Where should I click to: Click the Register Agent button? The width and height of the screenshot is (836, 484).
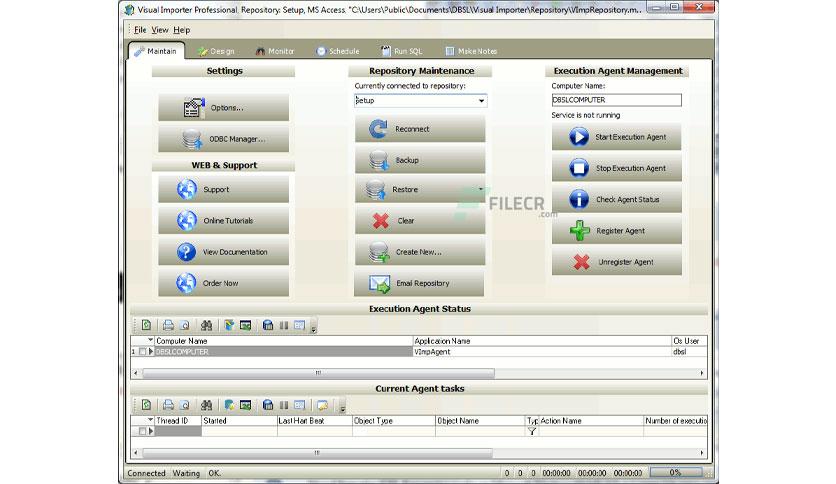616,231
